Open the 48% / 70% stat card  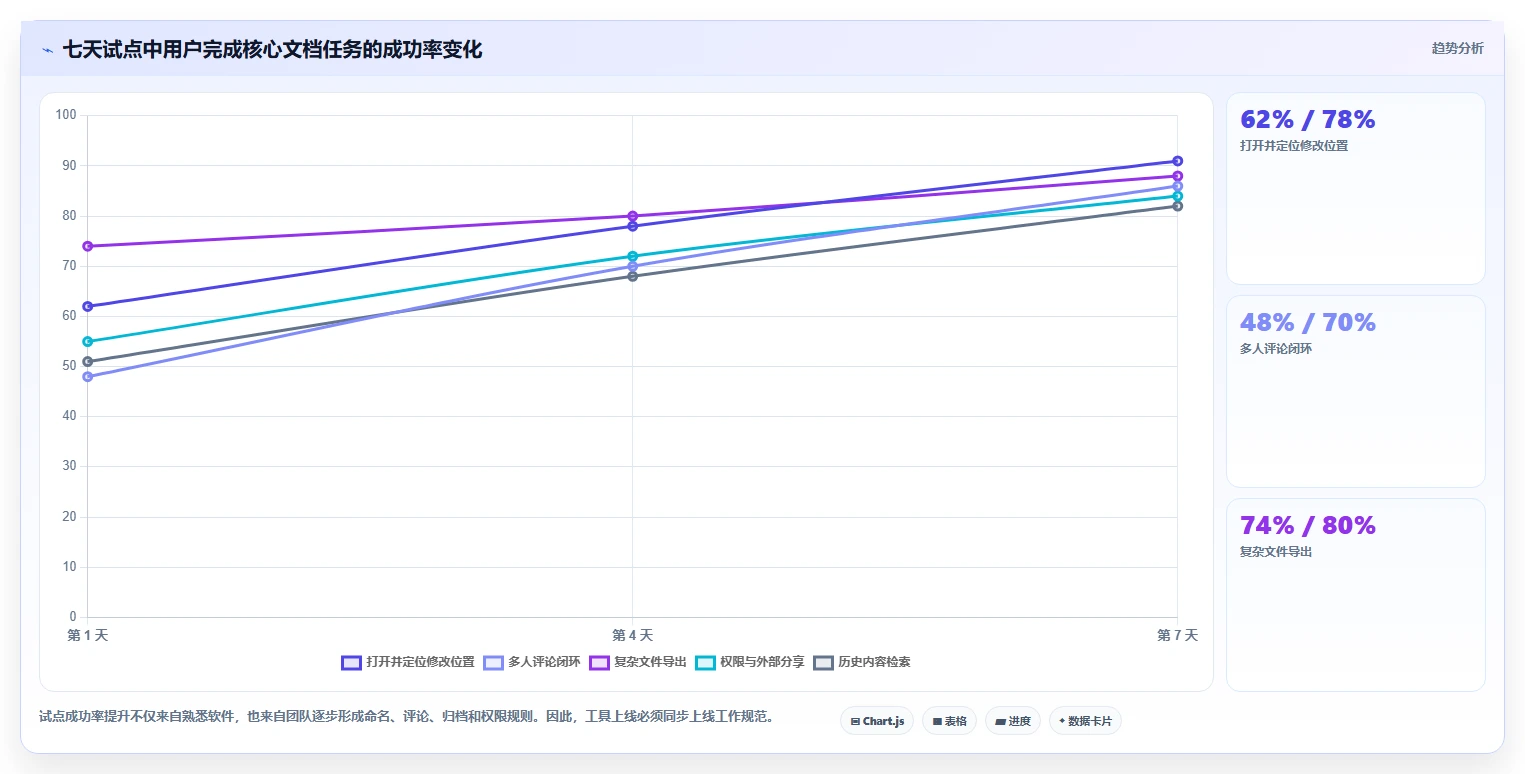1355,392
